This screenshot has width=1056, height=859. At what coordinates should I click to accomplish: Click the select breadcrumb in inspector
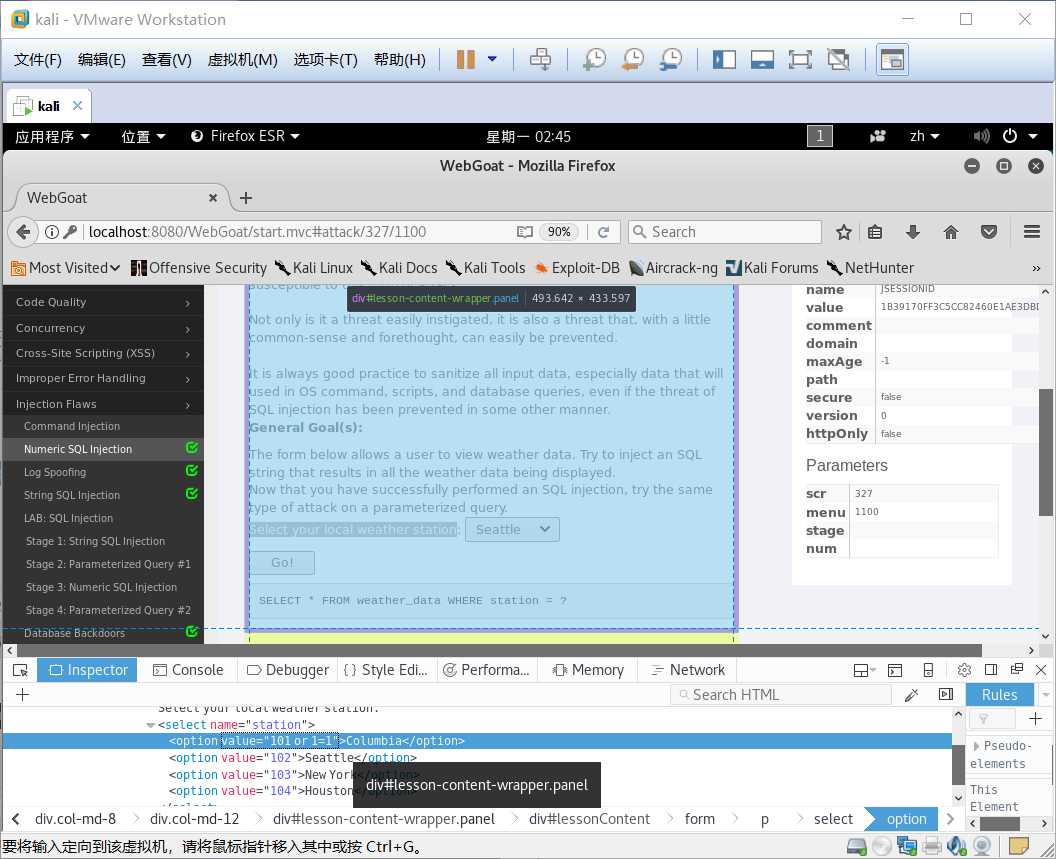point(833,819)
